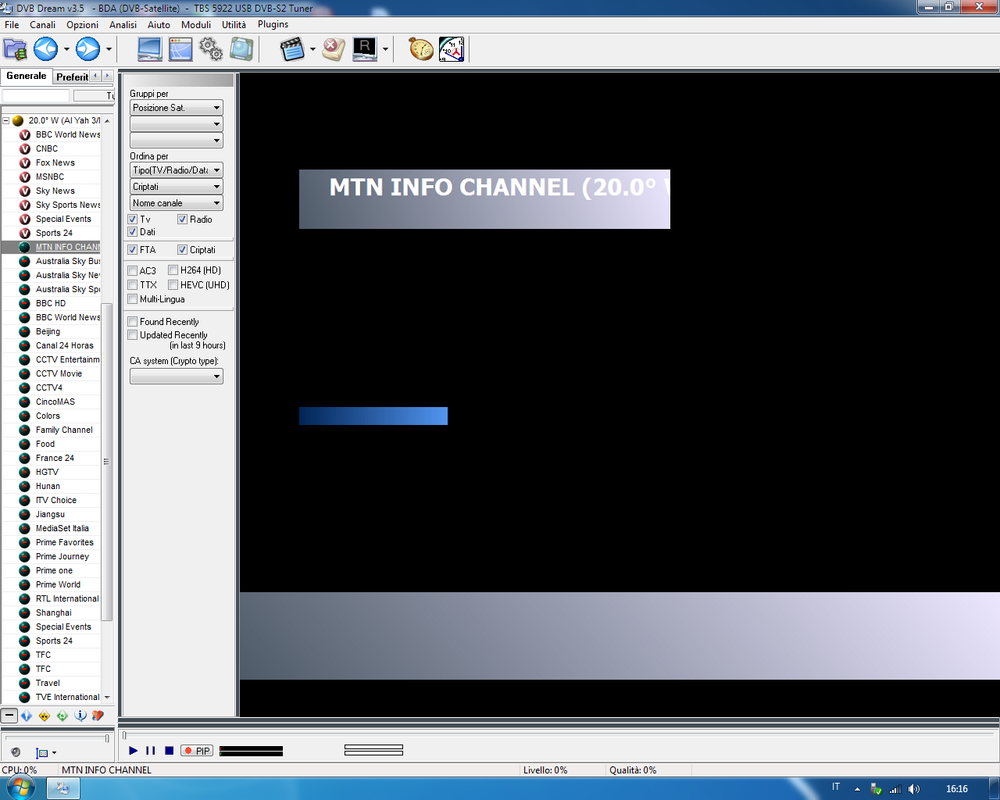Image resolution: width=1000 pixels, height=800 pixels.
Task: Click the green diamond refresh icon
Action: point(62,716)
